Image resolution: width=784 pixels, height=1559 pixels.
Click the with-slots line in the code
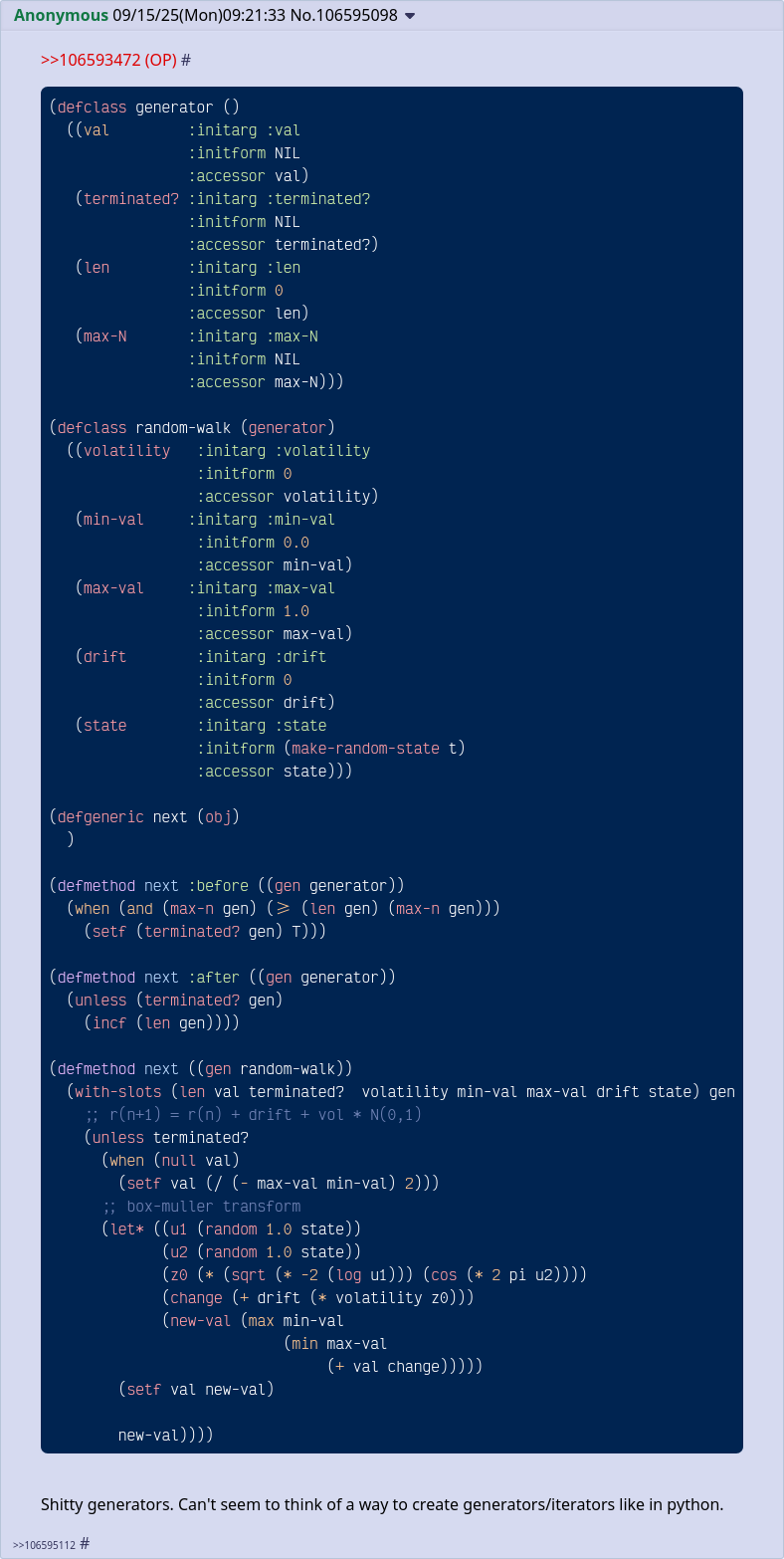(x=400, y=1092)
